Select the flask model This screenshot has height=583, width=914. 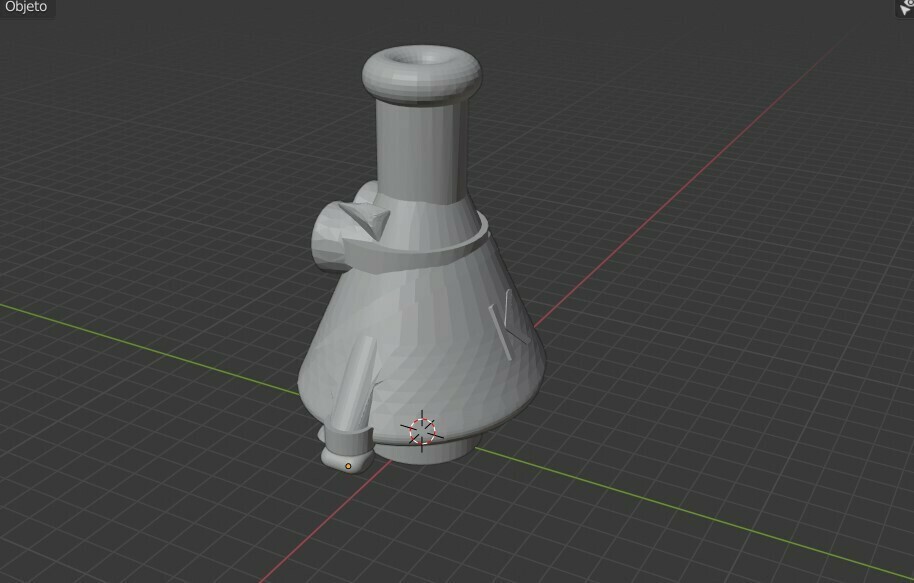pos(430,330)
